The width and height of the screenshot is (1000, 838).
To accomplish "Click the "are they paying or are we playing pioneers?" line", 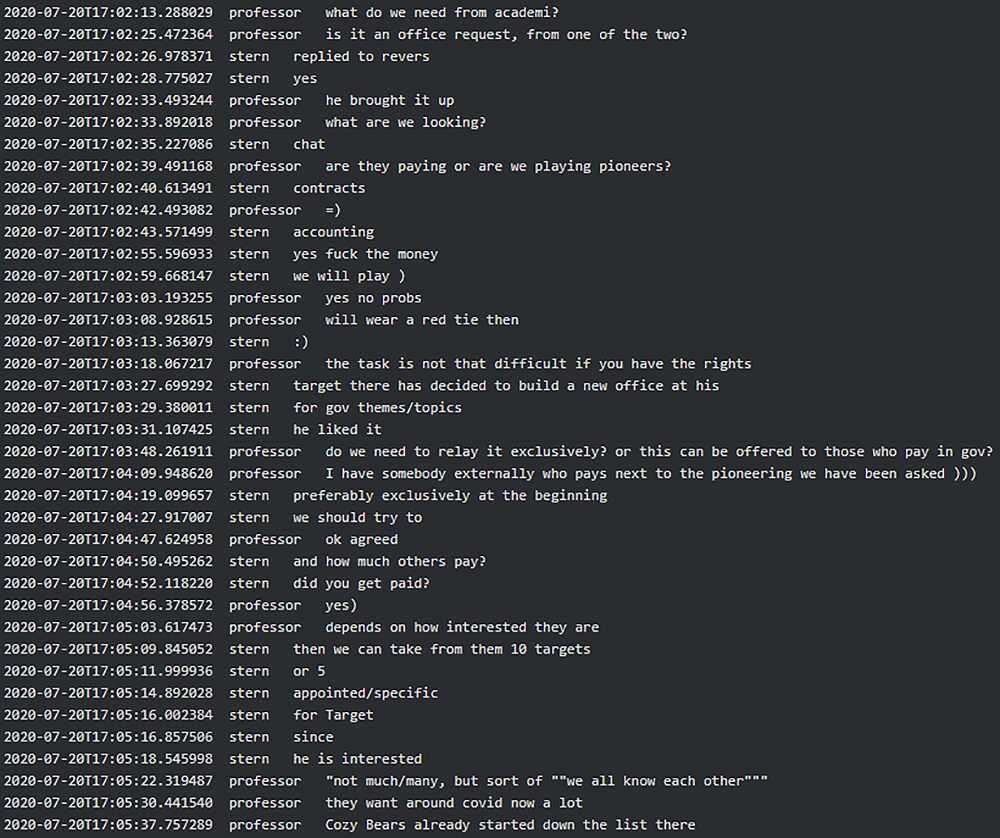I will [498, 166].
